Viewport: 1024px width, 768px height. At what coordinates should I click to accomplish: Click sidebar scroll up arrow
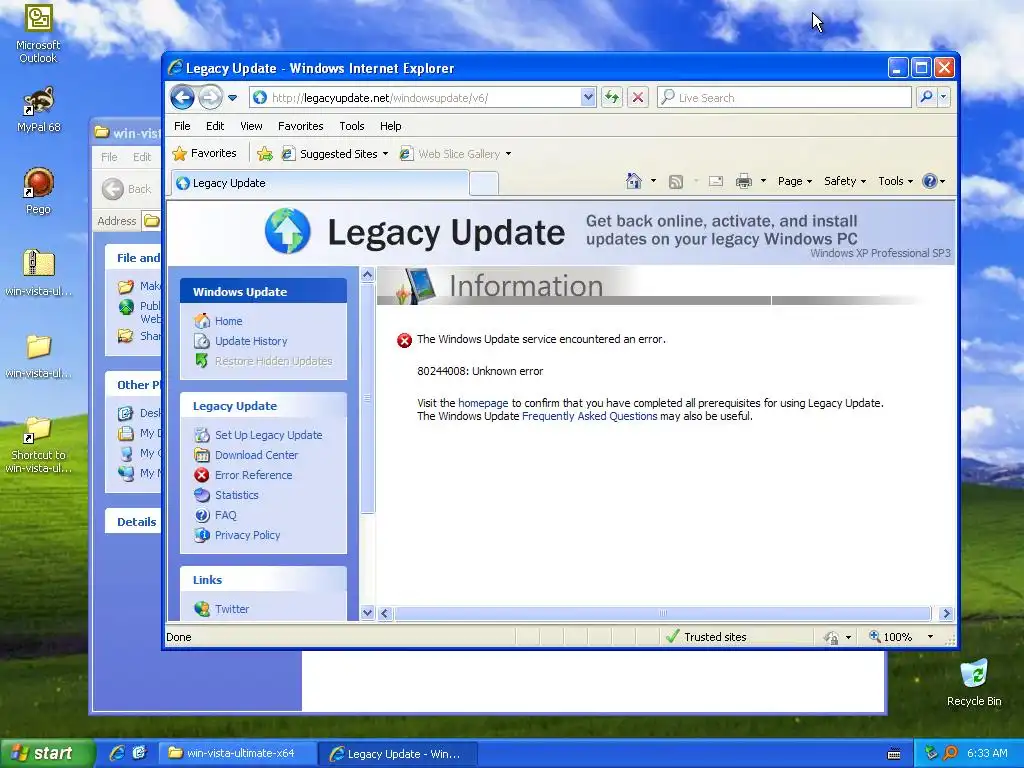coord(368,275)
